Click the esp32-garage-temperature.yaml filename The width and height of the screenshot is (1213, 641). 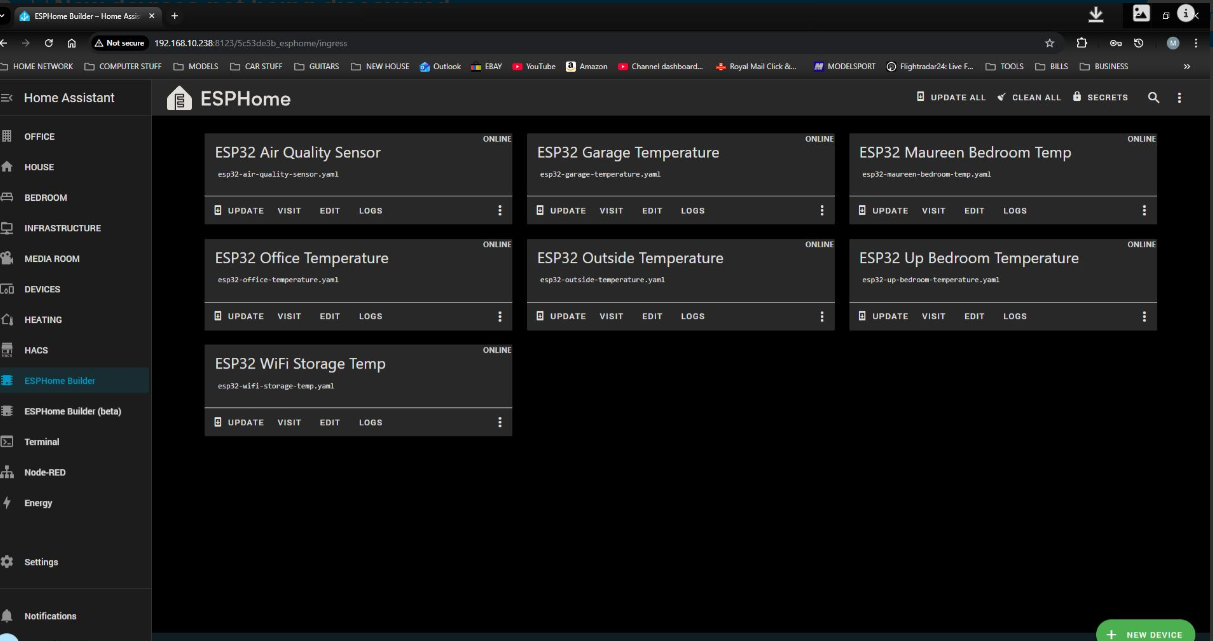[600, 174]
